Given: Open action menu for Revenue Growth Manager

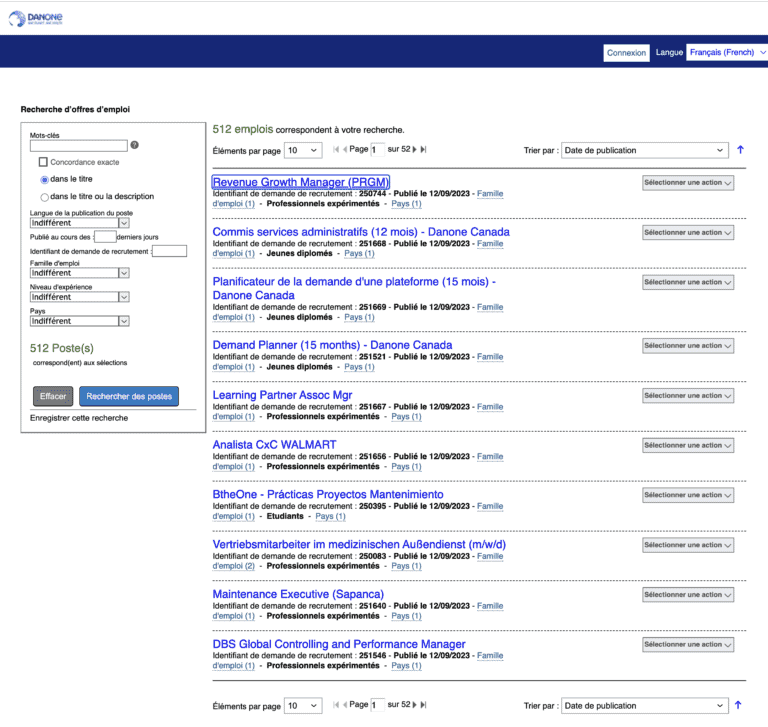Looking at the screenshot, I should click(x=688, y=183).
